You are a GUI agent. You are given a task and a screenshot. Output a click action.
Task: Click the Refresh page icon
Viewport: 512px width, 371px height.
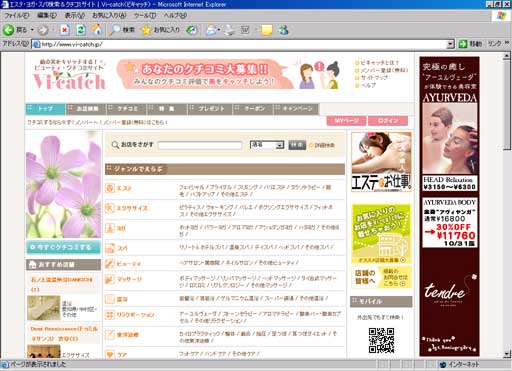click(81, 30)
